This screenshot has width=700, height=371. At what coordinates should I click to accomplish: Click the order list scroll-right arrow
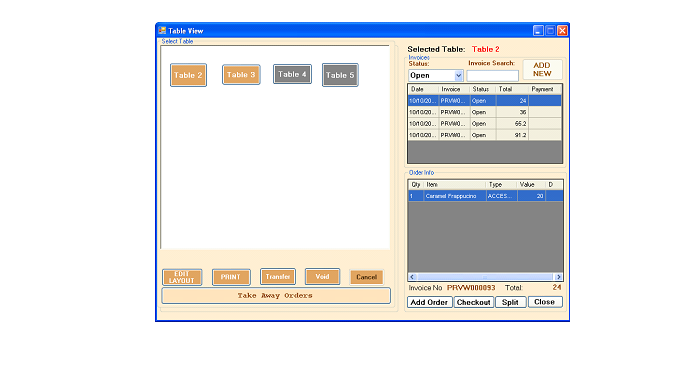point(558,277)
